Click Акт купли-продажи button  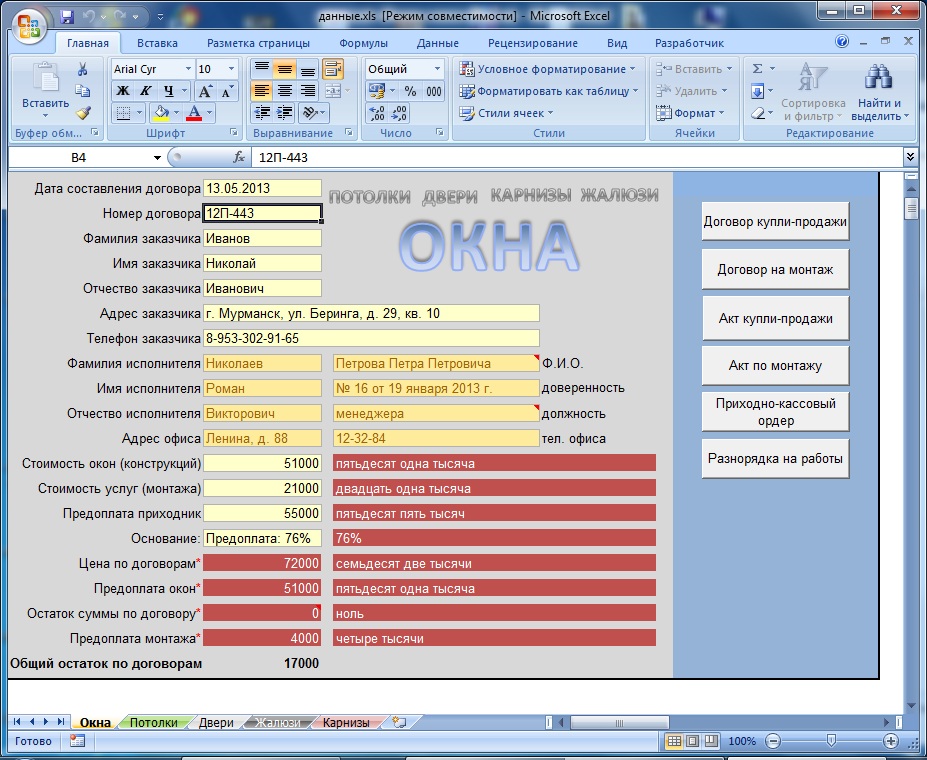coord(775,319)
